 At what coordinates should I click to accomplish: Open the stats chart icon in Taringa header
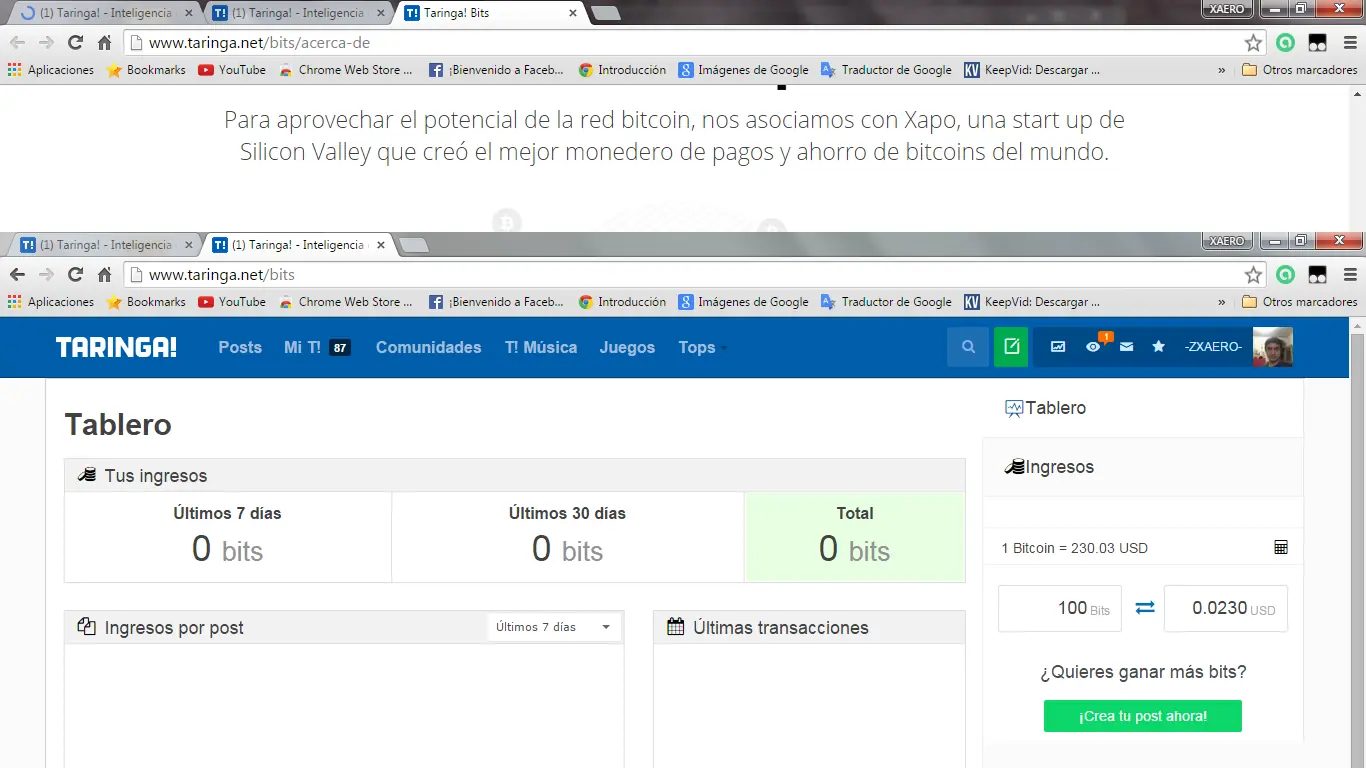coord(1058,347)
